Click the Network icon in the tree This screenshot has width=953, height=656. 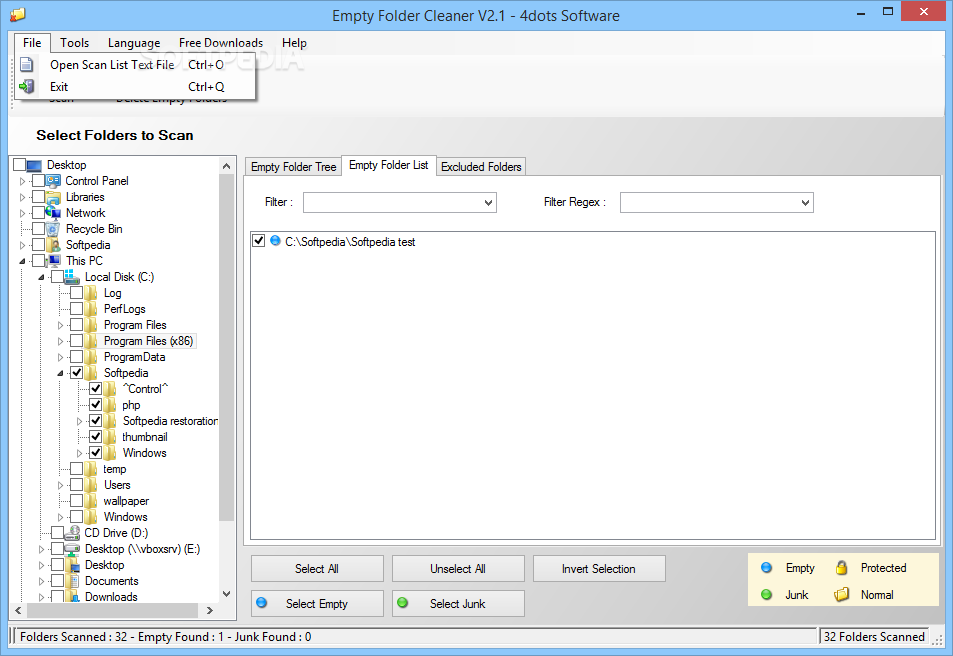(x=53, y=213)
